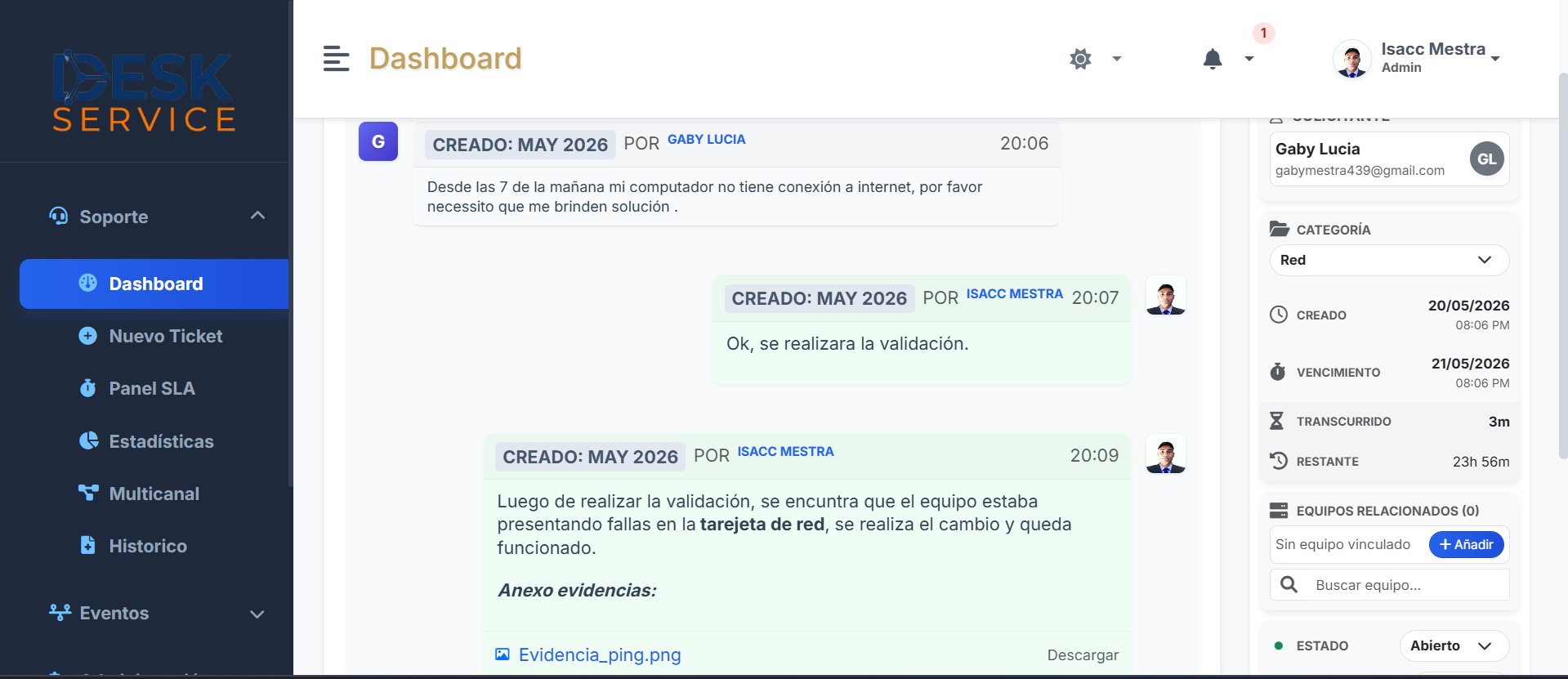Viewport: 1568px width, 679px height.
Task: Click the Dashboard palette icon
Action: (x=87, y=283)
